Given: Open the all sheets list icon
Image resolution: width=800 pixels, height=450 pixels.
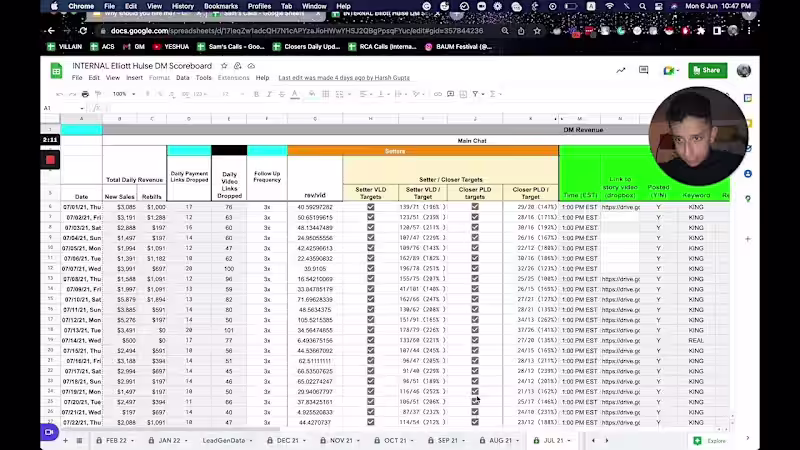Looking at the screenshot, I should coord(80,440).
